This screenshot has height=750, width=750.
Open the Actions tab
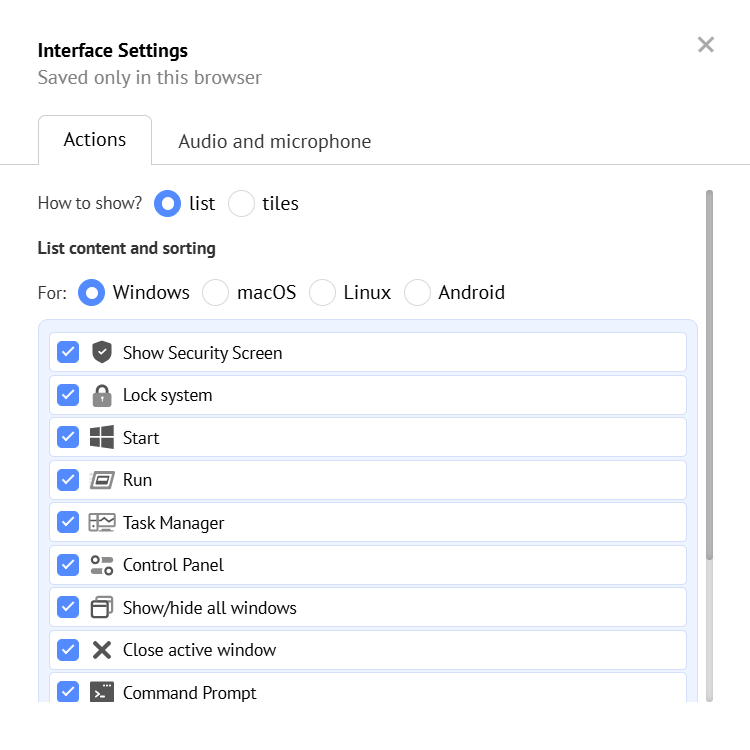tap(95, 140)
